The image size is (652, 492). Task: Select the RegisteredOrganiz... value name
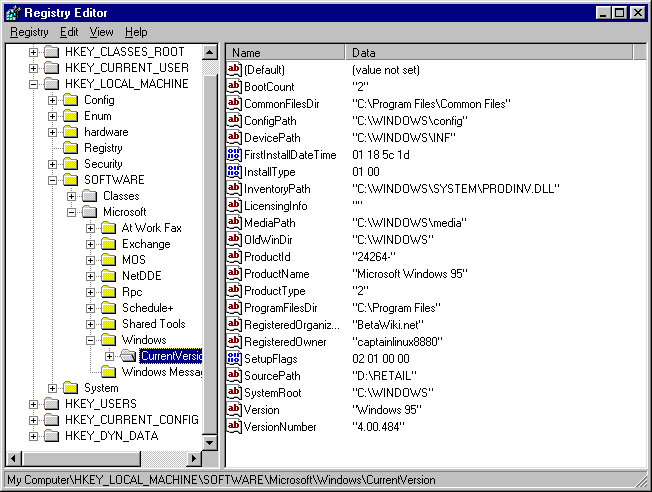tap(291, 325)
